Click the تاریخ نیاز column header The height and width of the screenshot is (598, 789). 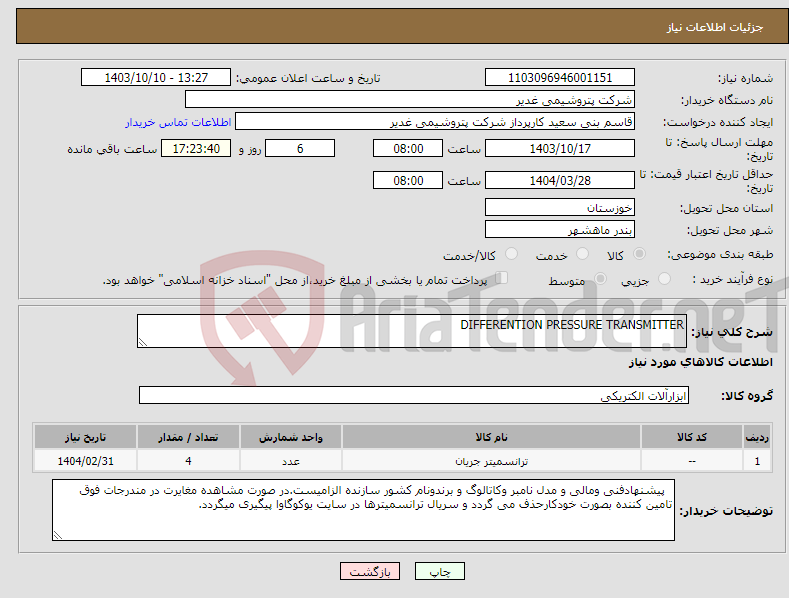[x=85, y=437]
